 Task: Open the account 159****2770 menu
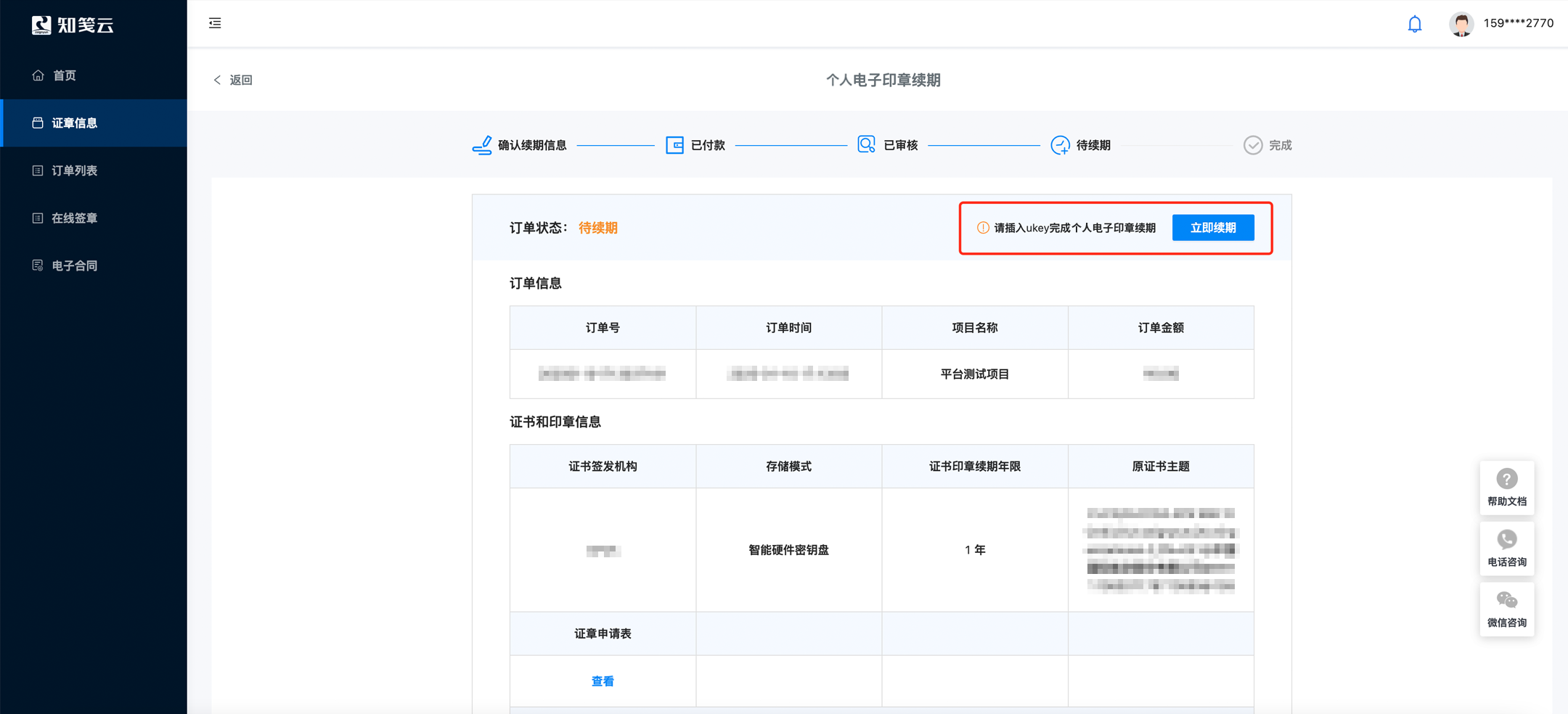click(1518, 23)
